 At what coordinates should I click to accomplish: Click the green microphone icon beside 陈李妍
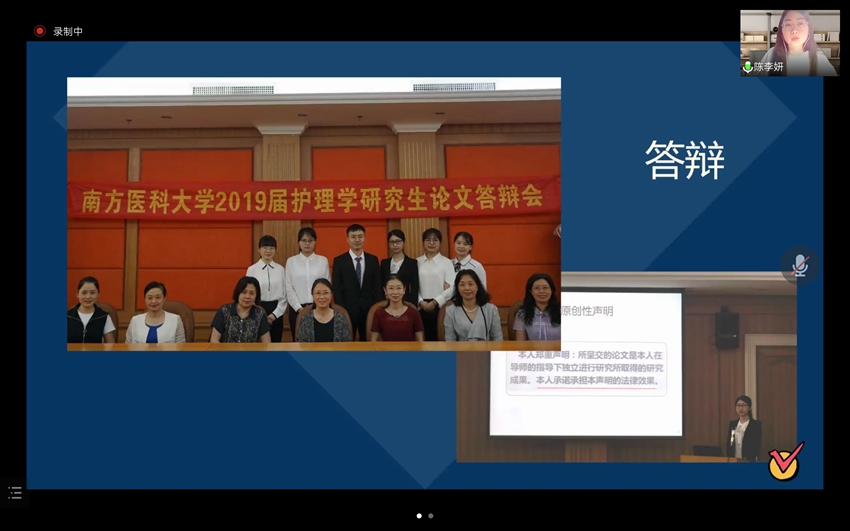click(x=748, y=67)
